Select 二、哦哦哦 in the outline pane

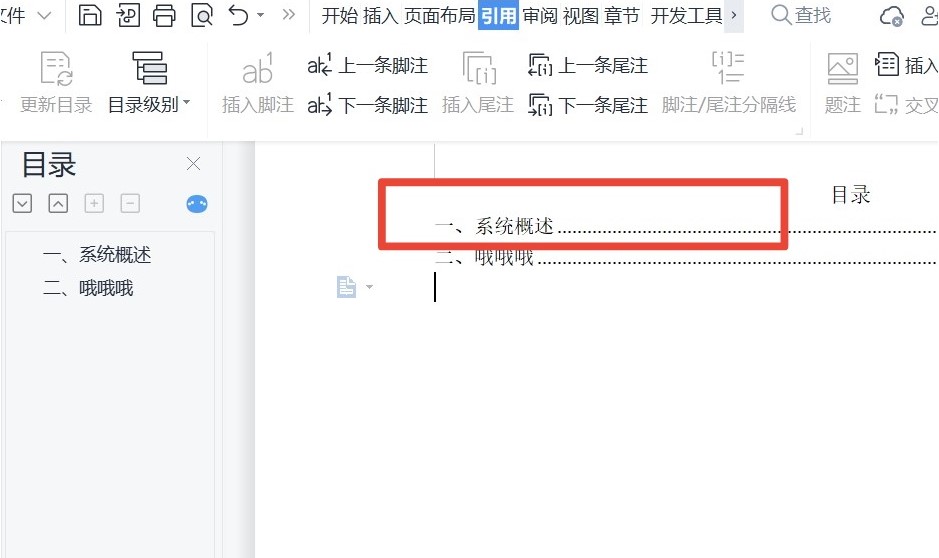click(x=88, y=288)
